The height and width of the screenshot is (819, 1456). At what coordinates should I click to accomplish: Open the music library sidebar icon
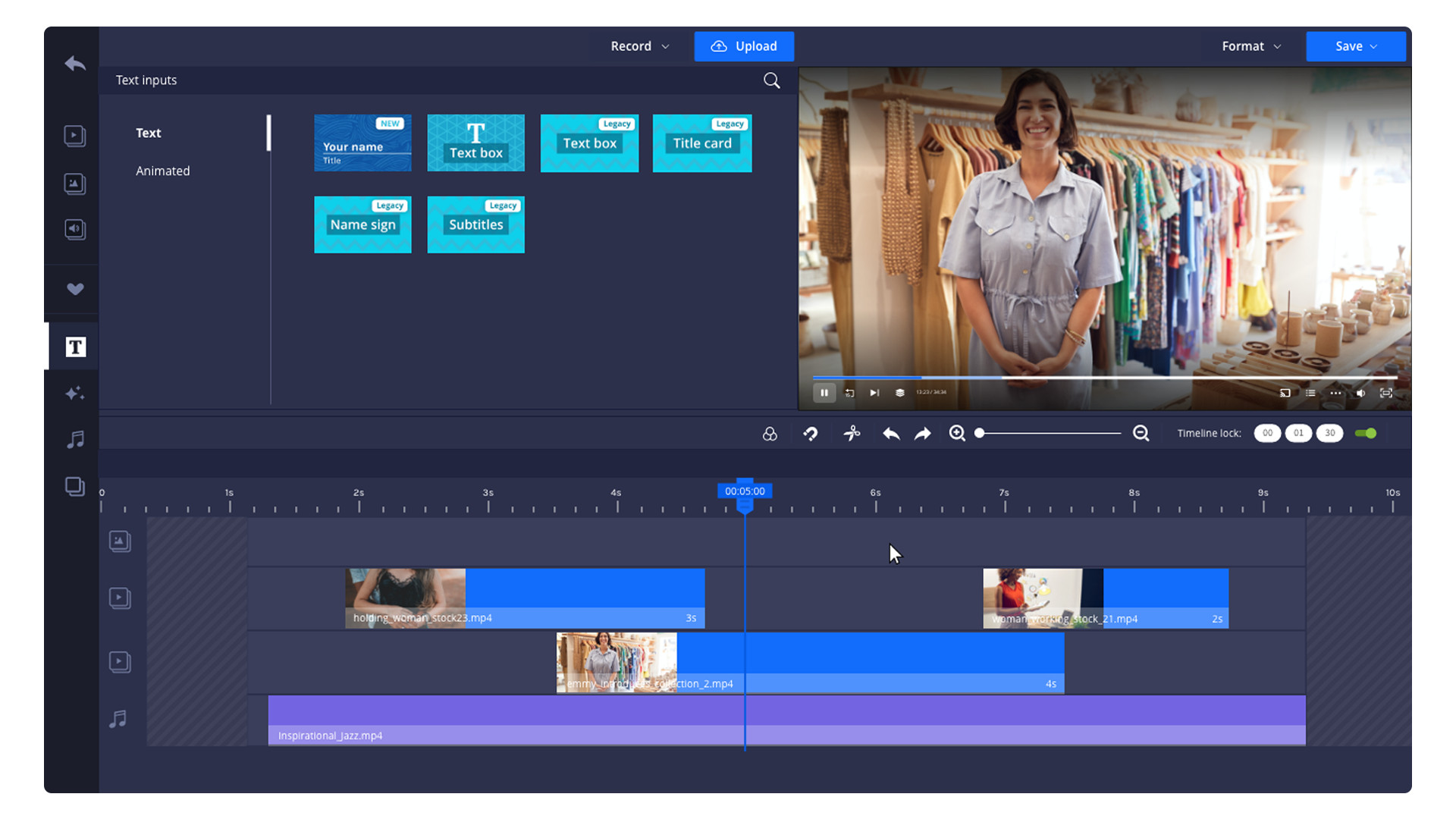point(75,439)
